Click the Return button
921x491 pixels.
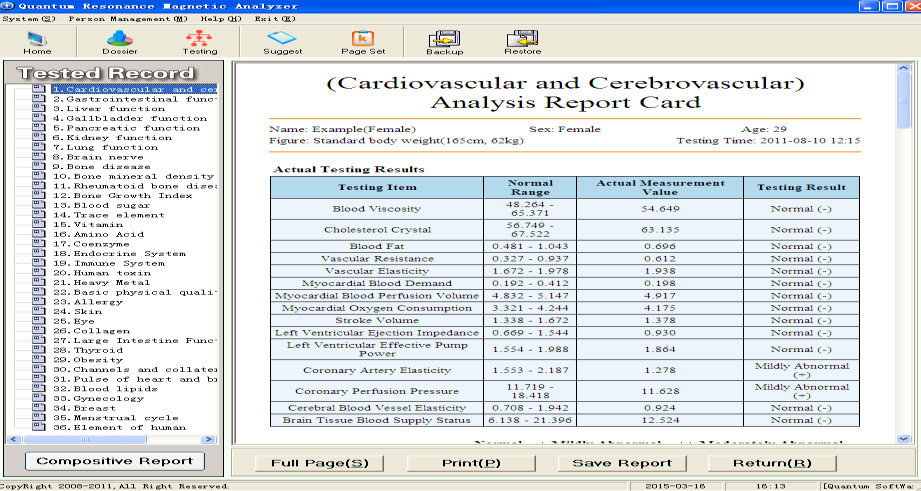point(772,463)
